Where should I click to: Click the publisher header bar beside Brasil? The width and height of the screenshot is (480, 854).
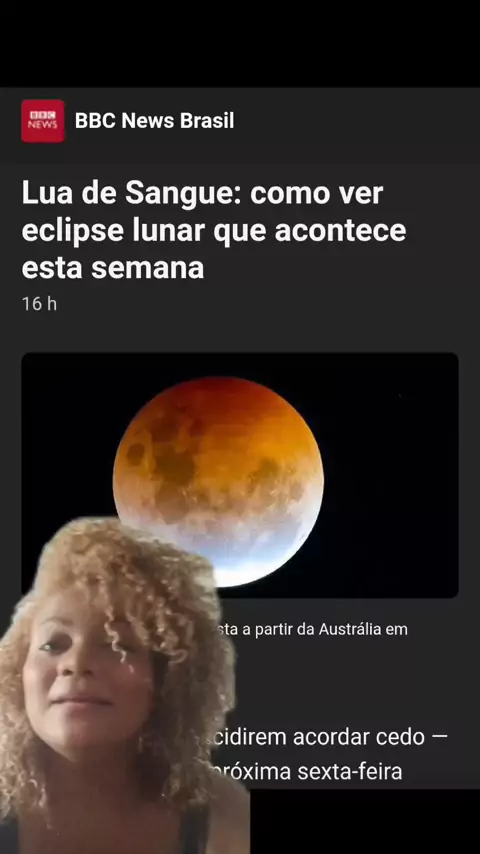tap(354, 121)
